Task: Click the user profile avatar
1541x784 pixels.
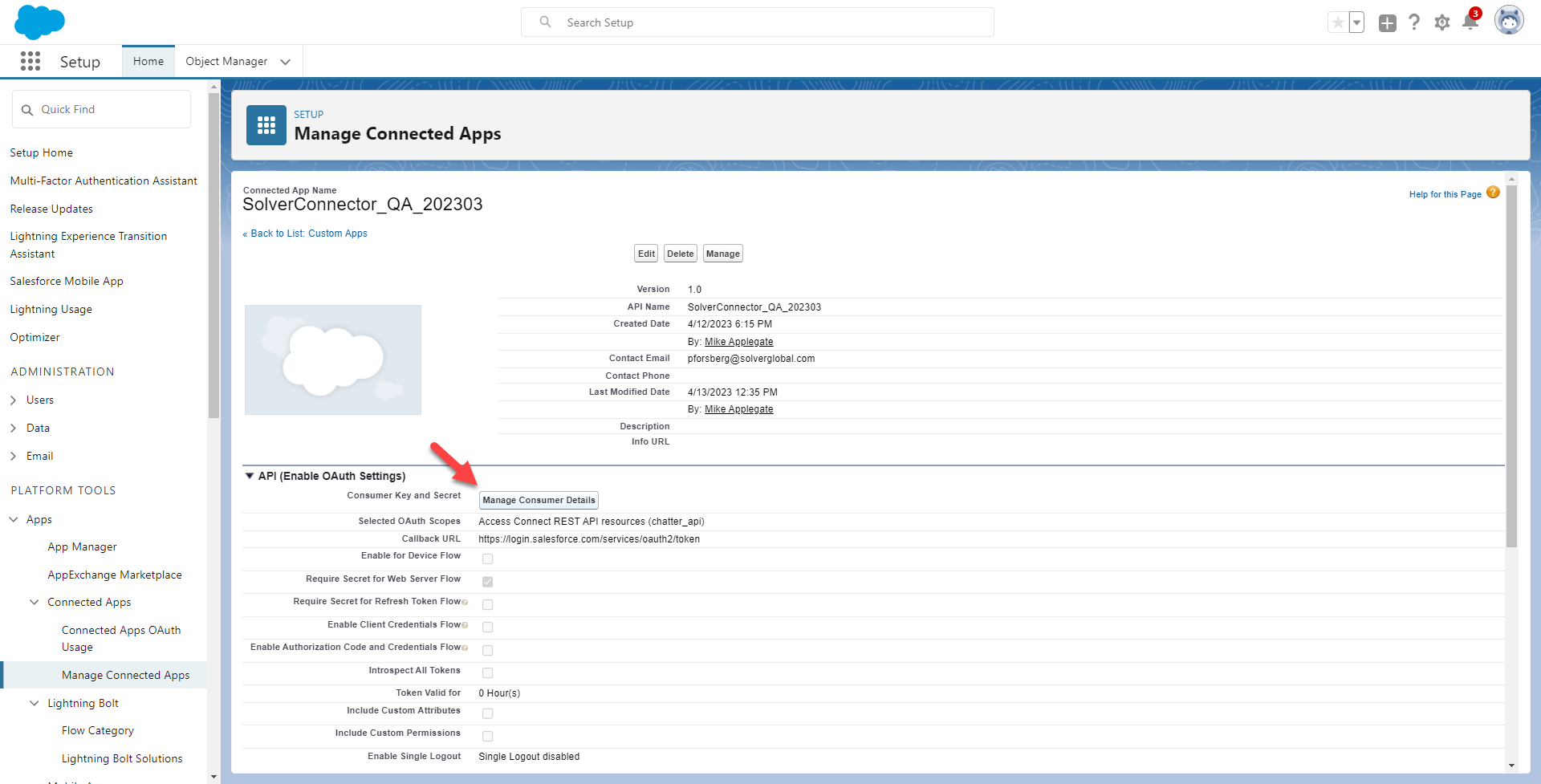Action: 1508,21
